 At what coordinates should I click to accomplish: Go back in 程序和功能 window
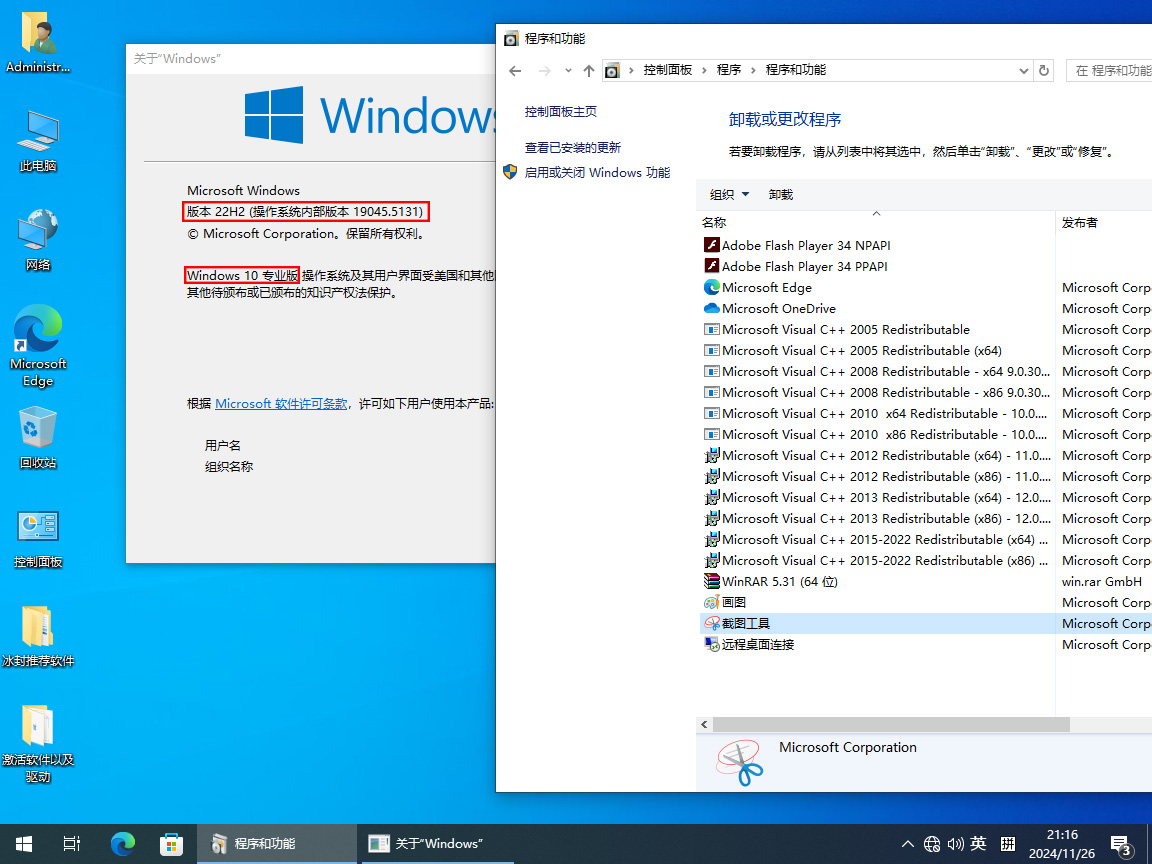(x=515, y=71)
